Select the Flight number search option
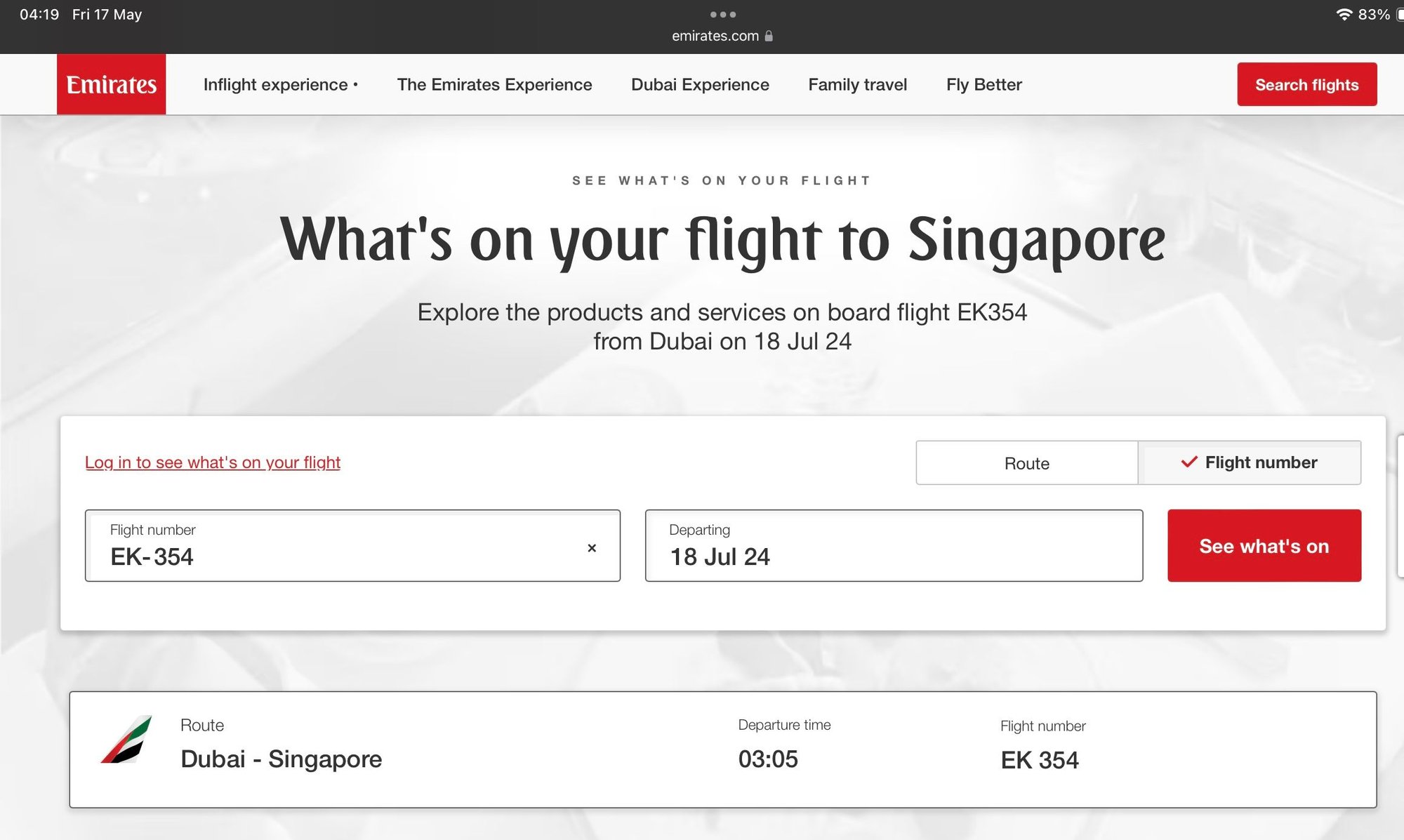Image resolution: width=1404 pixels, height=840 pixels. (x=1250, y=463)
